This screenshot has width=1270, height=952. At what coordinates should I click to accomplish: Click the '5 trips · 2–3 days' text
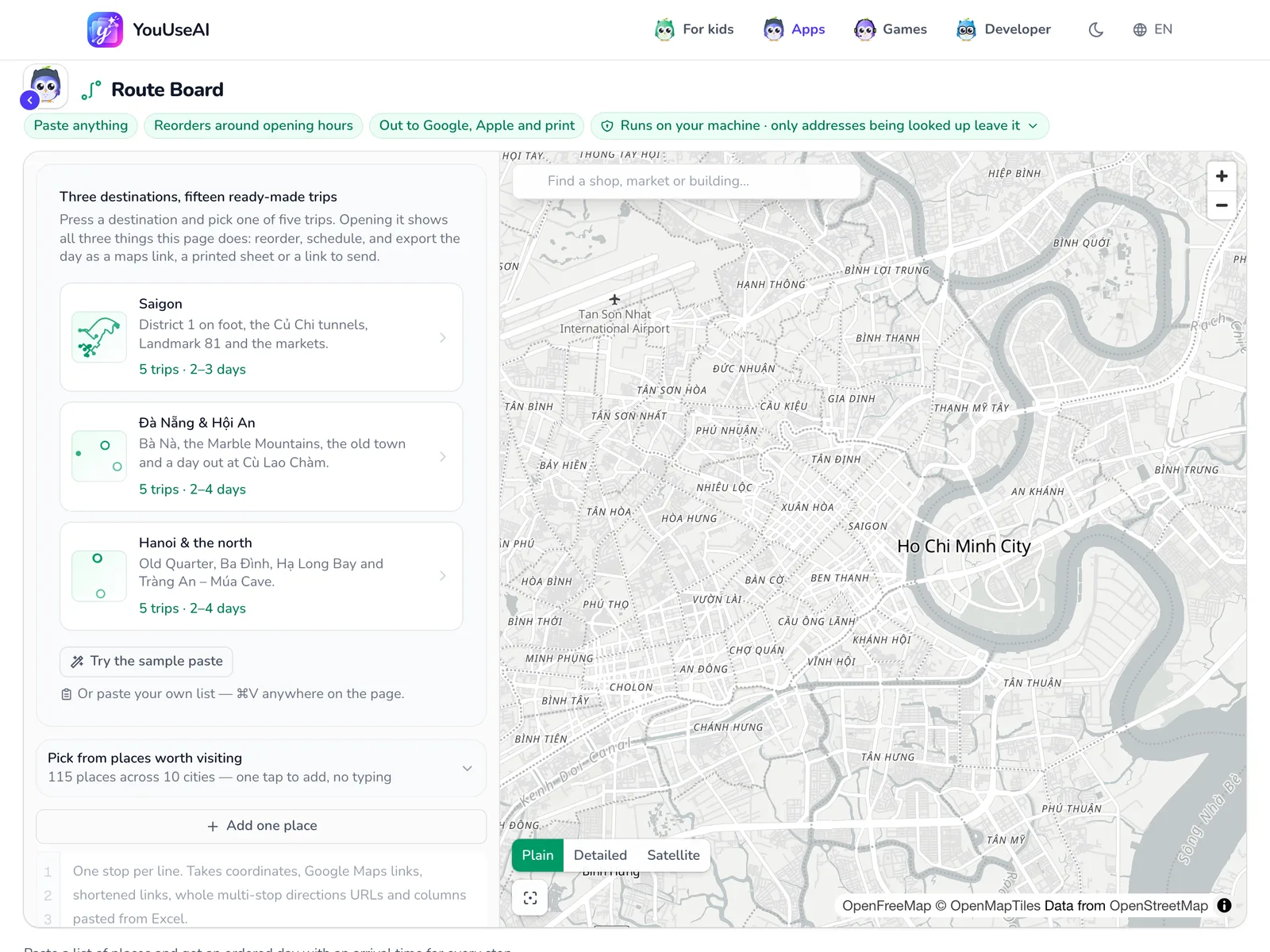click(192, 369)
